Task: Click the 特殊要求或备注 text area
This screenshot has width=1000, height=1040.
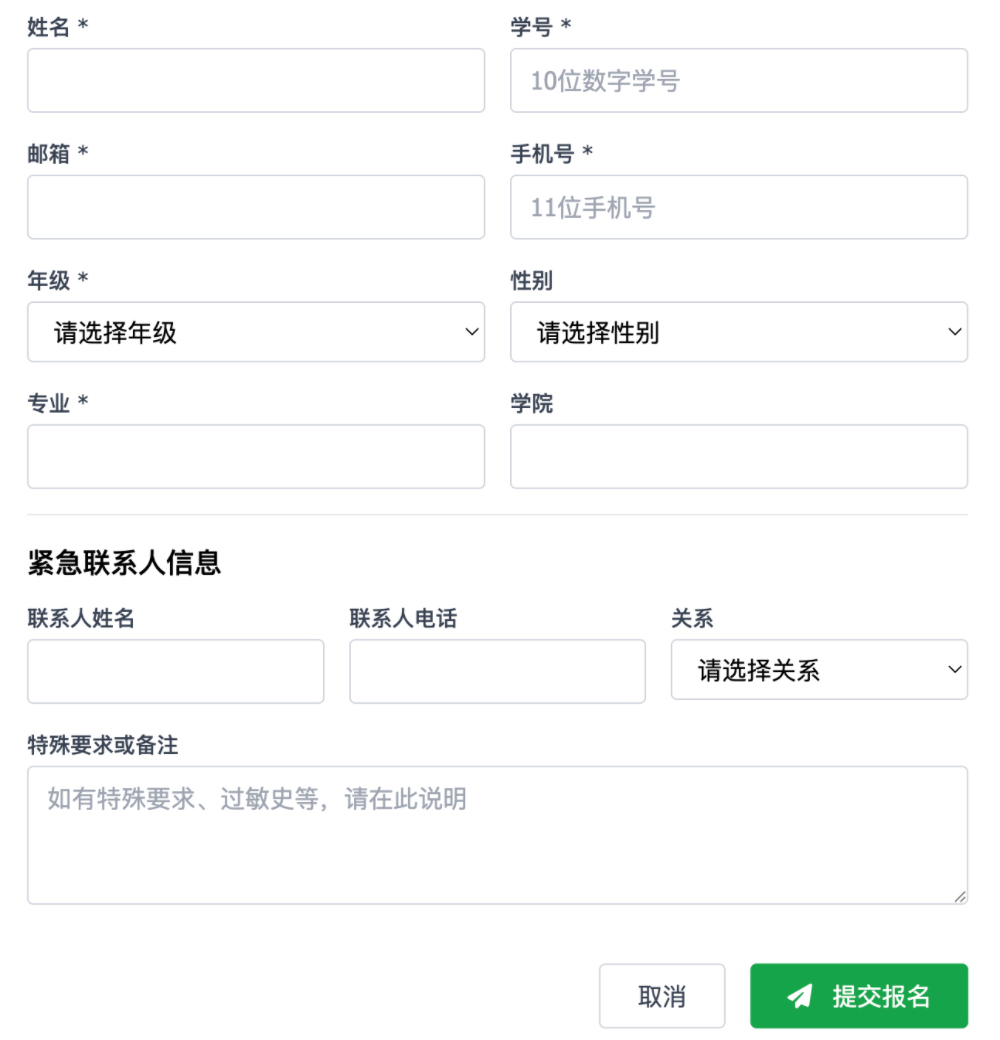Action: tap(497, 830)
